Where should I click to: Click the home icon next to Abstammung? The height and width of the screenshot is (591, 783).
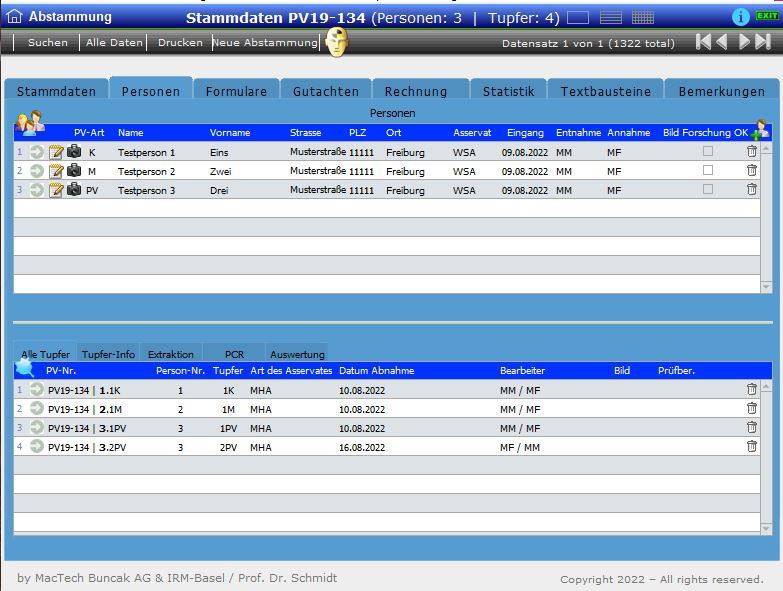pos(14,16)
